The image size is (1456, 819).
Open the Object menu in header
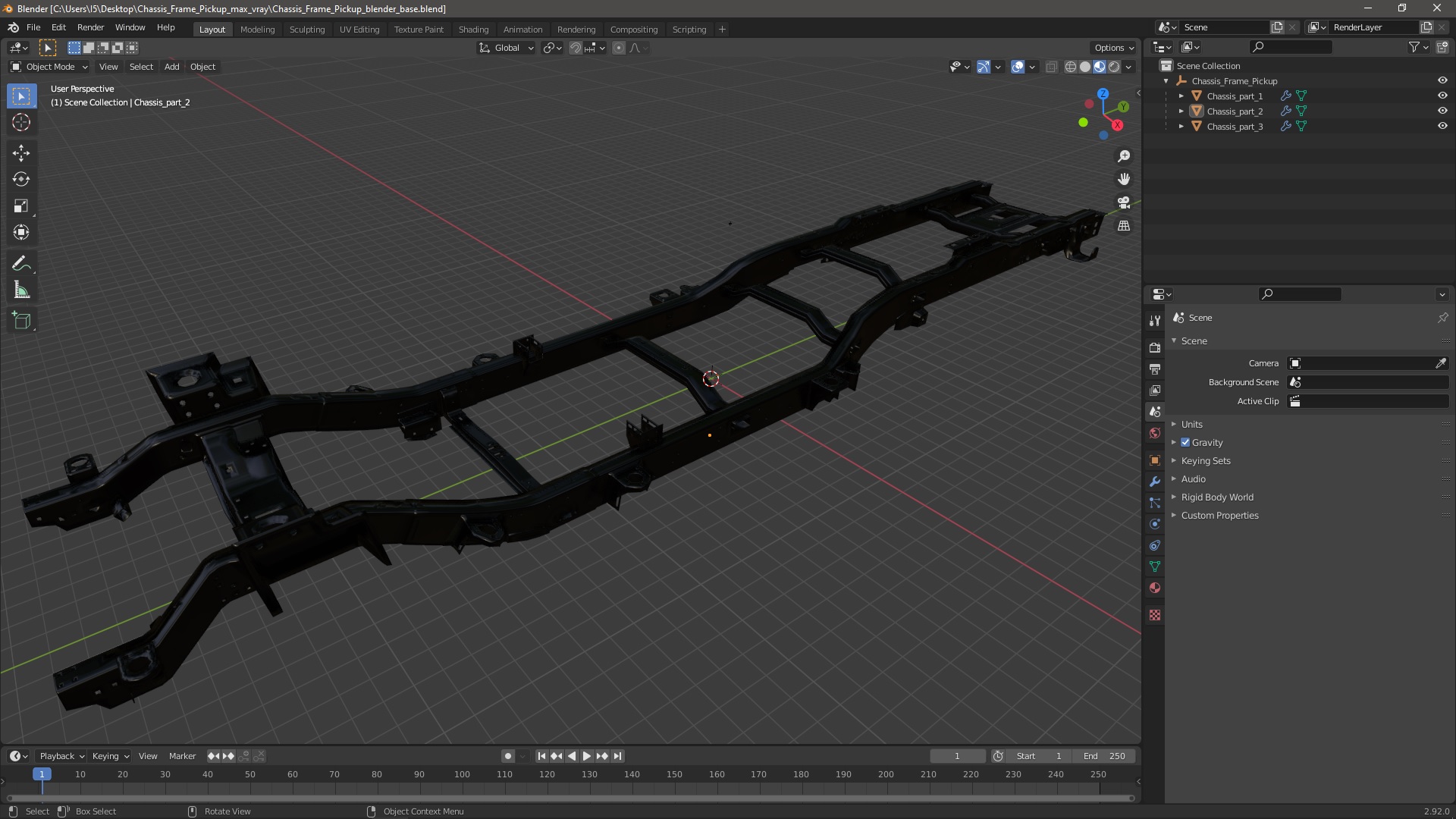pos(201,66)
